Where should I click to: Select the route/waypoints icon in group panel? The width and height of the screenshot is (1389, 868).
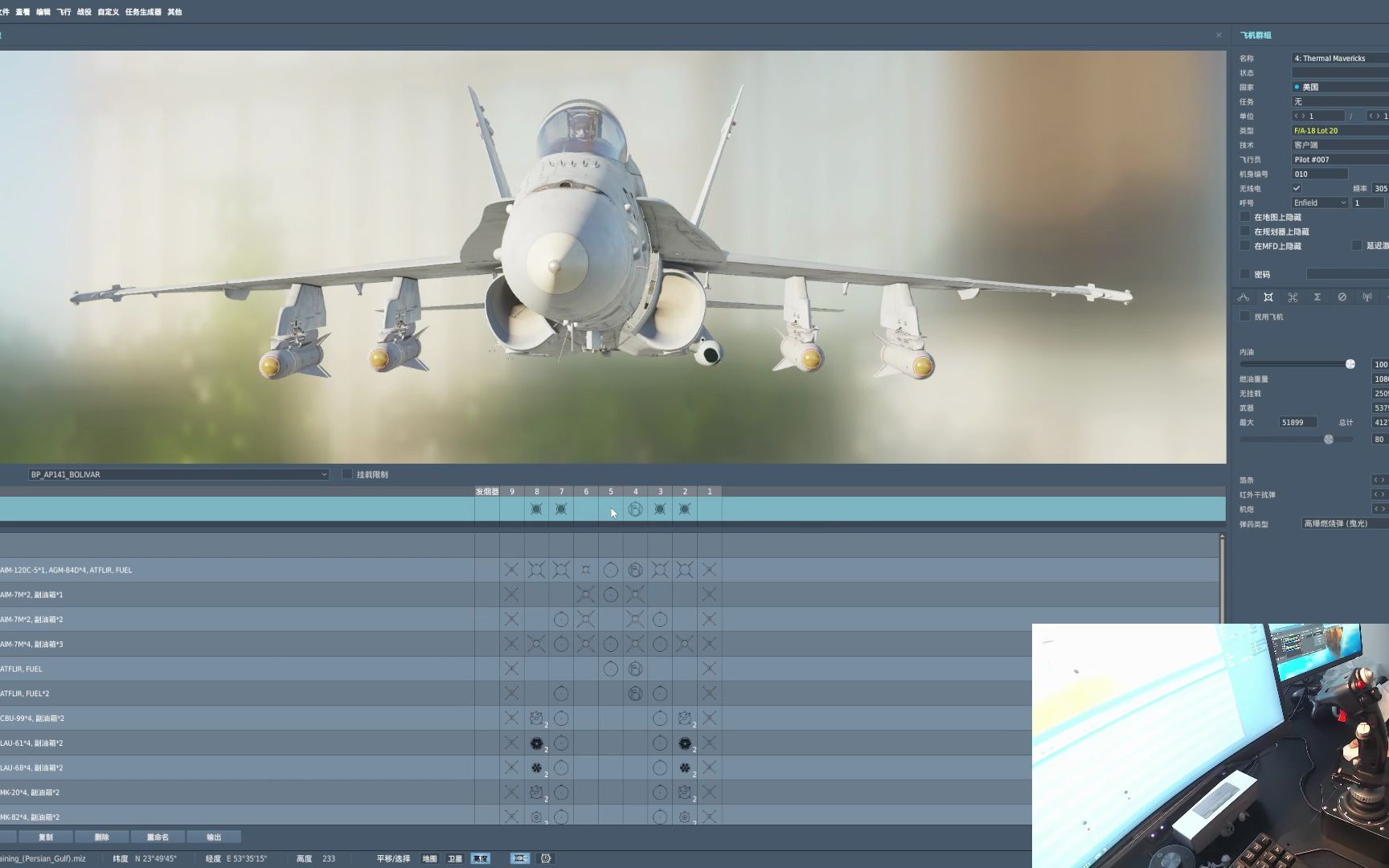pos(1244,297)
